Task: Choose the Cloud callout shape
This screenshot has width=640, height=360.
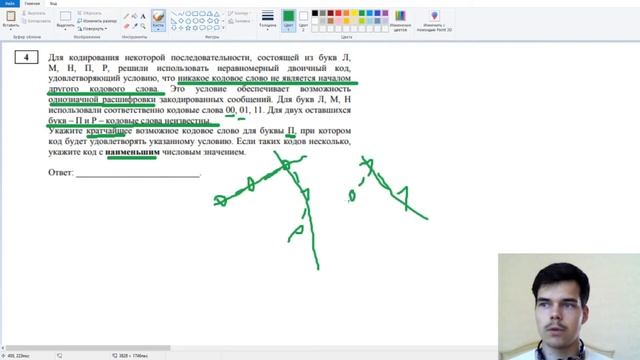Action: pos(216,28)
